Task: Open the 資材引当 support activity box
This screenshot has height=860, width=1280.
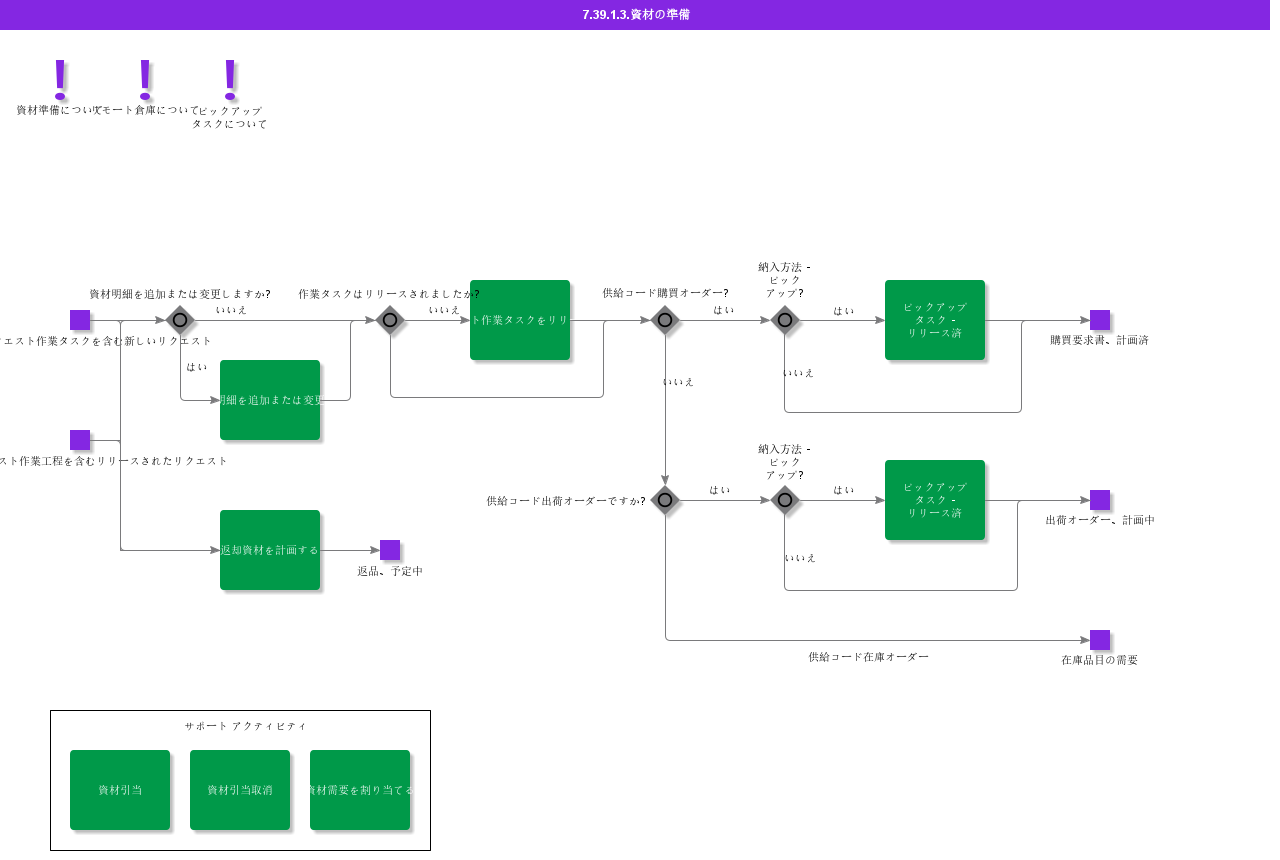Action: 120,790
